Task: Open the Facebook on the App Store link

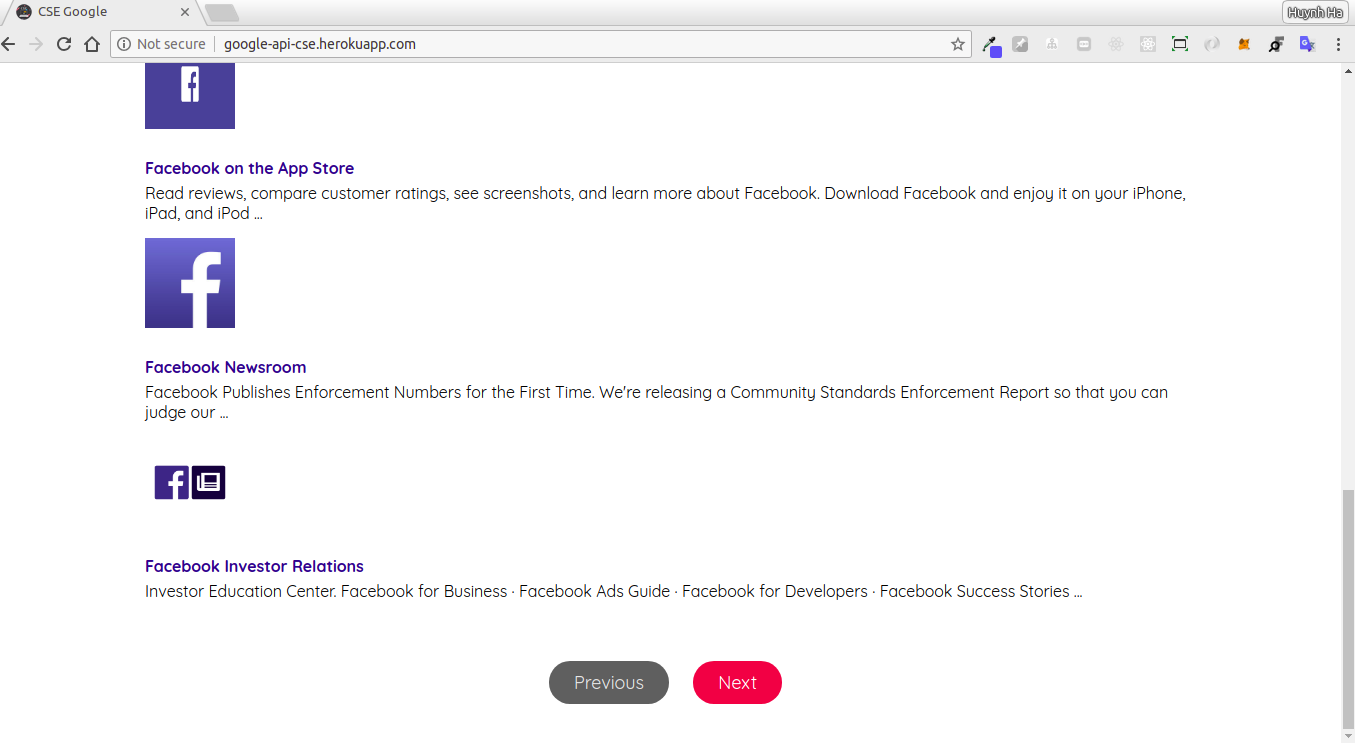Action: point(249,168)
